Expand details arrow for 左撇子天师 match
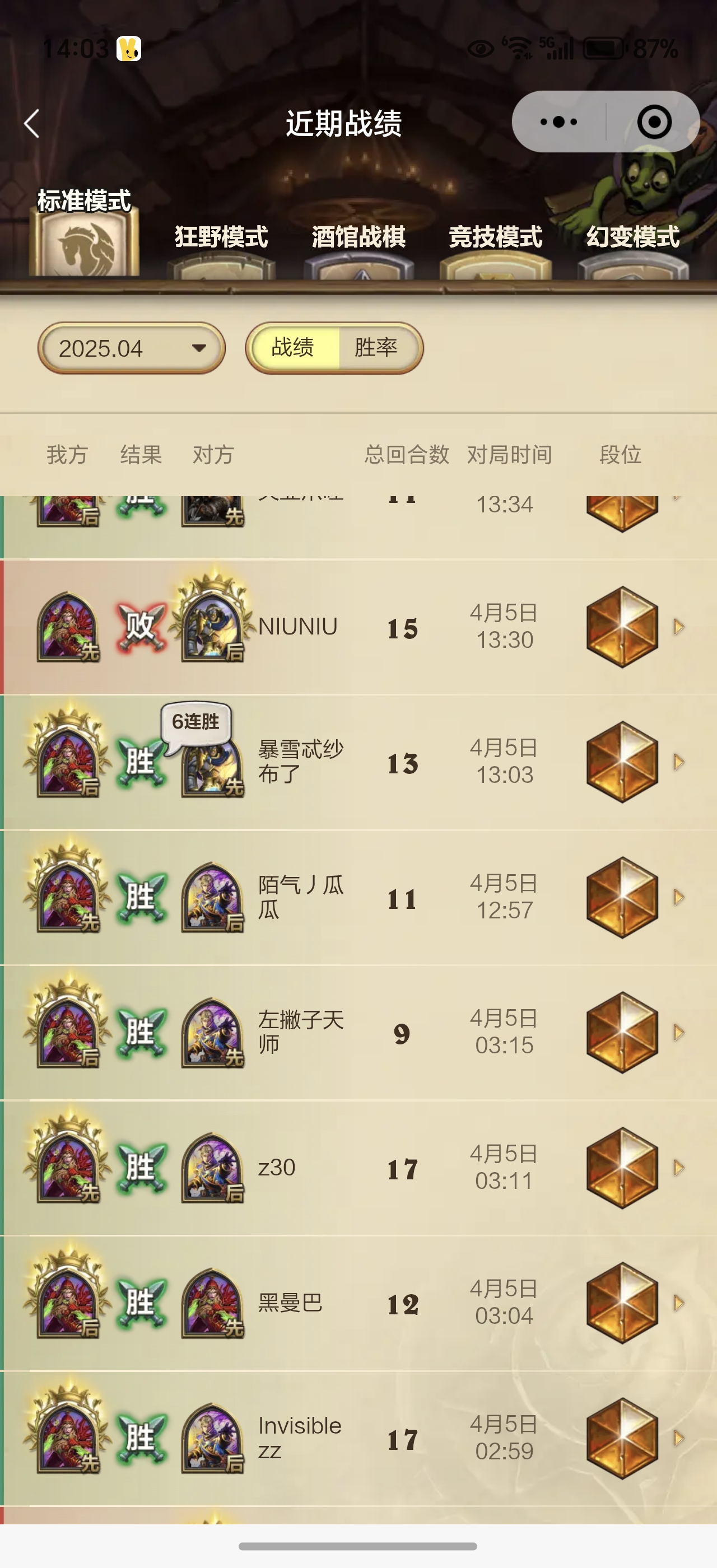The height and width of the screenshot is (1568, 717). (679, 1032)
